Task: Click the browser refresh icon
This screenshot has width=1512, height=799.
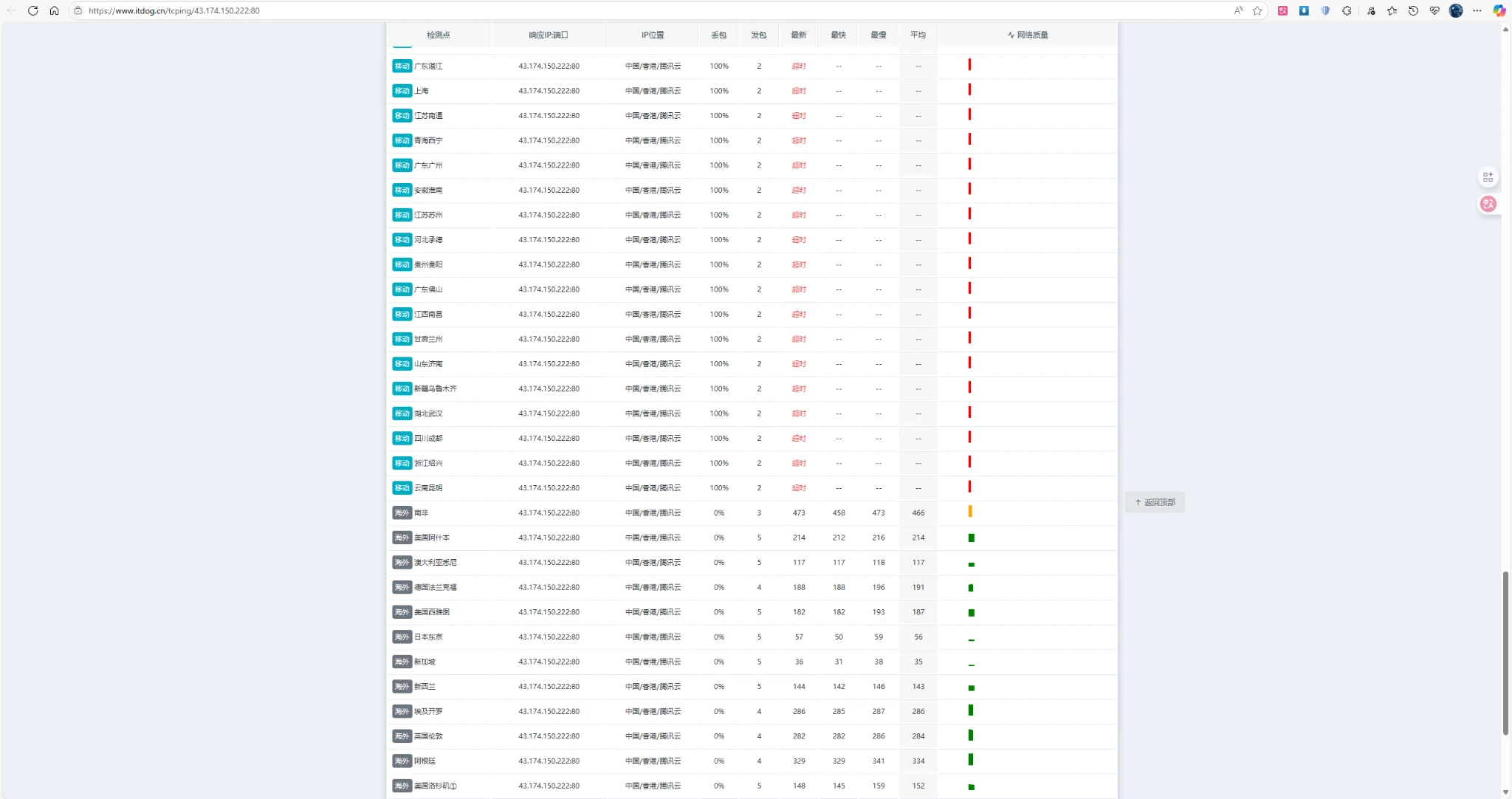Action: coord(32,10)
